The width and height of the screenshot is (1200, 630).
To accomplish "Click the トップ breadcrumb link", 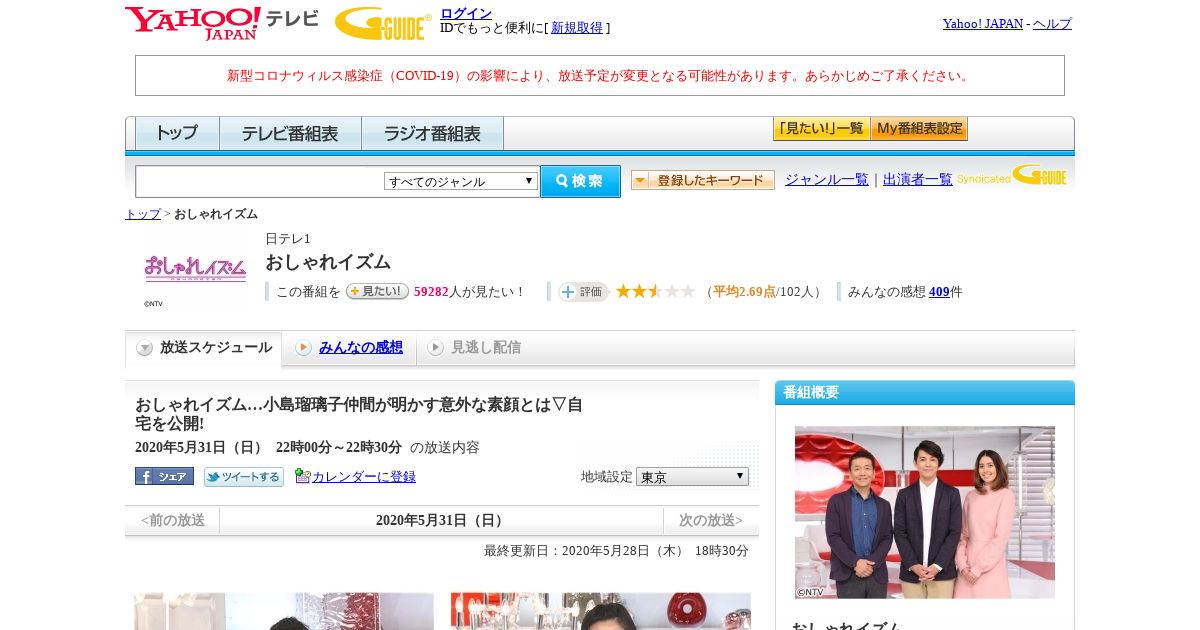I will [143, 214].
